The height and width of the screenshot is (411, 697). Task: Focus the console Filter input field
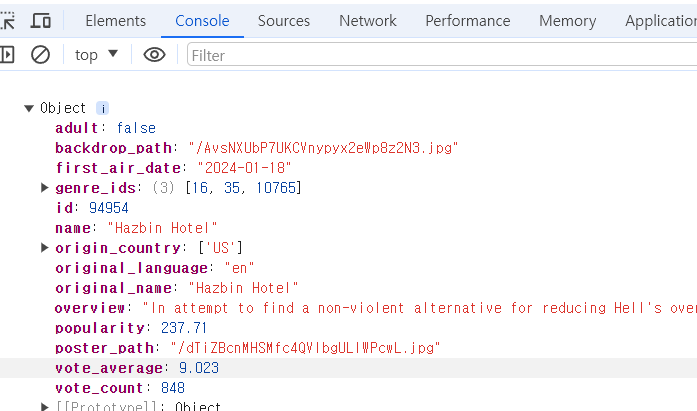(442, 55)
